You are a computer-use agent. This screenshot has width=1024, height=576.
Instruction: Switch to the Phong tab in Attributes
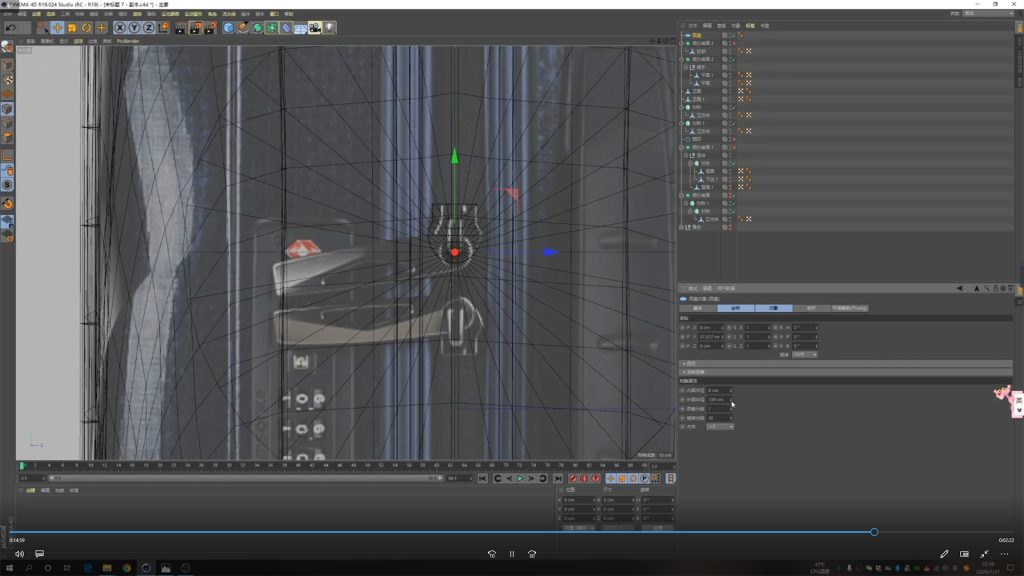(850, 308)
